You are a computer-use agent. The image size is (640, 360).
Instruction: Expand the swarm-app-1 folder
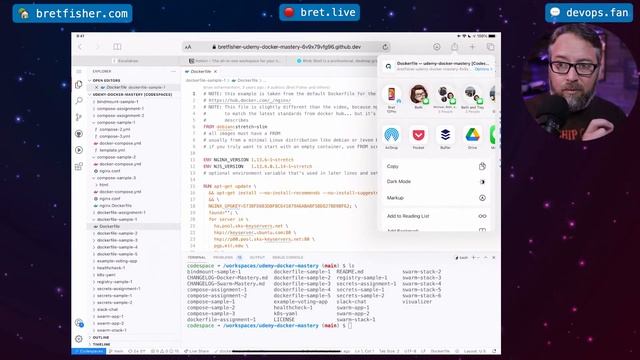[x=110, y=316]
